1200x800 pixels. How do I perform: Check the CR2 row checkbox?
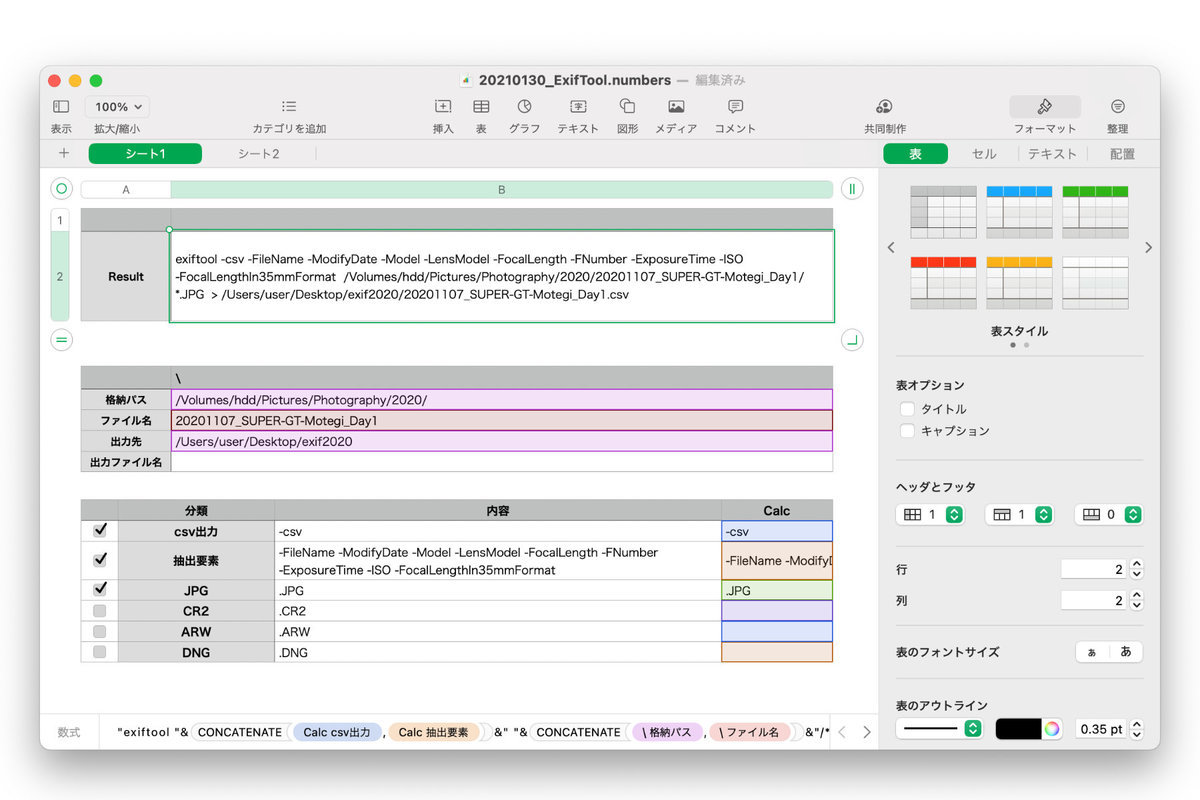tap(100, 611)
